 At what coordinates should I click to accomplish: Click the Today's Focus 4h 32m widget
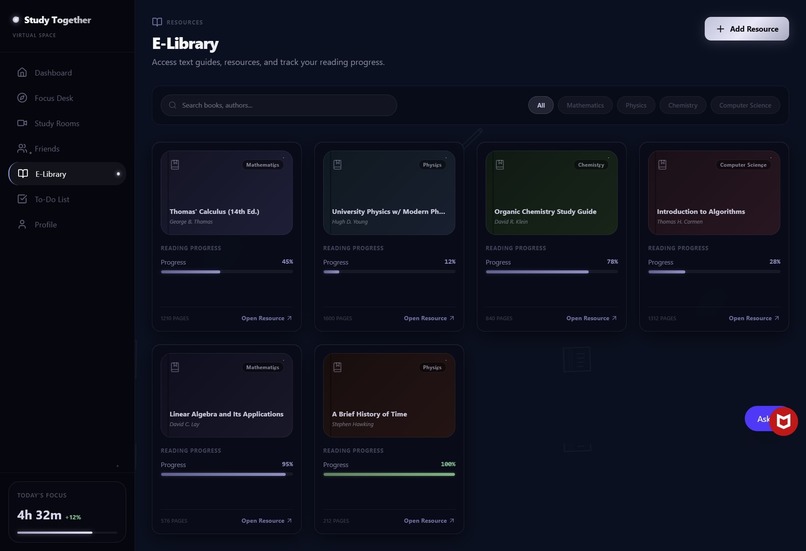coord(67,512)
